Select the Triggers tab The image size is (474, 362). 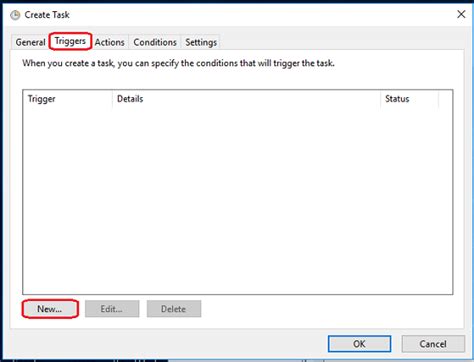[70, 41]
